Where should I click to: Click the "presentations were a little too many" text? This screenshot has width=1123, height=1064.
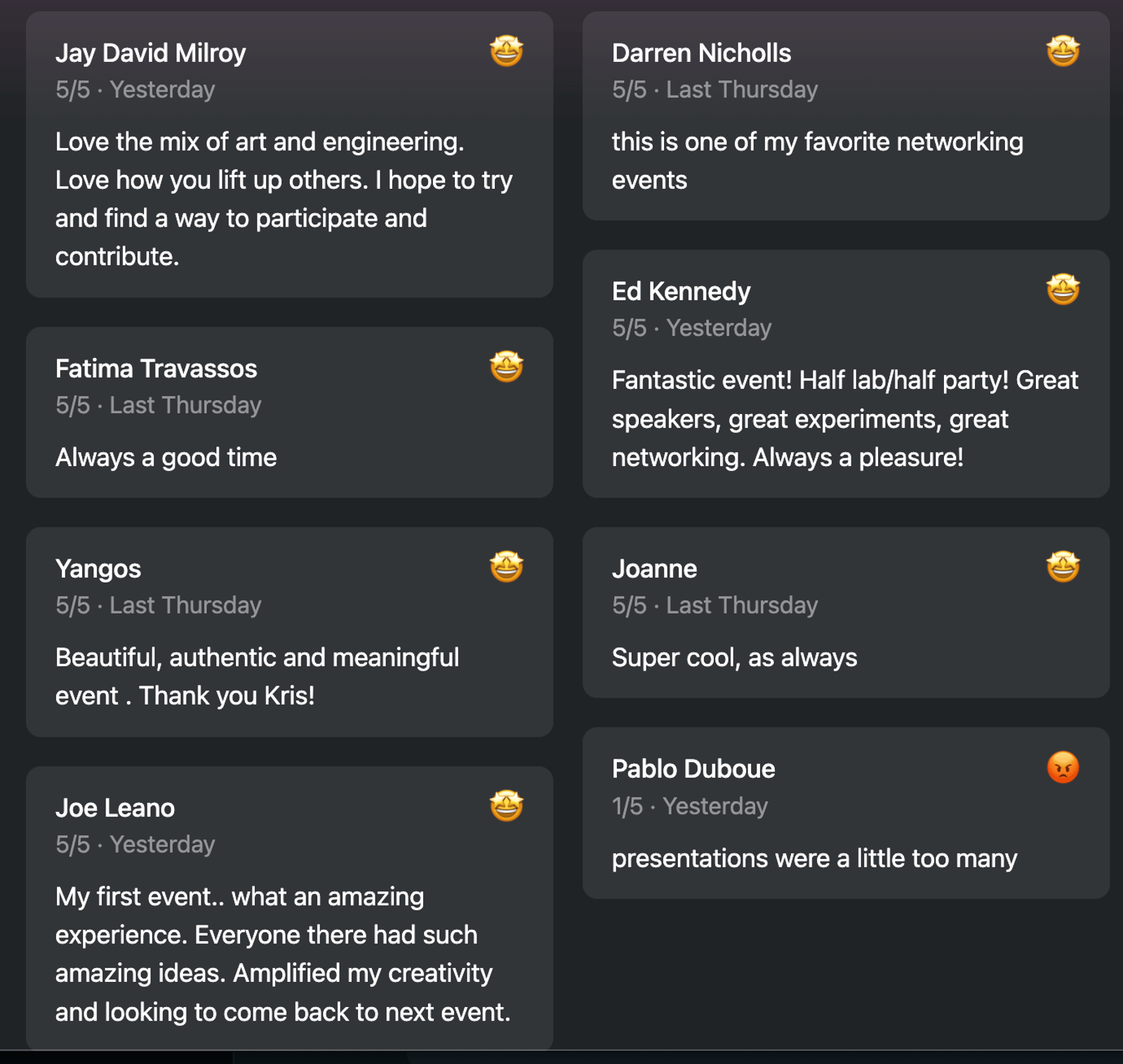(x=814, y=858)
